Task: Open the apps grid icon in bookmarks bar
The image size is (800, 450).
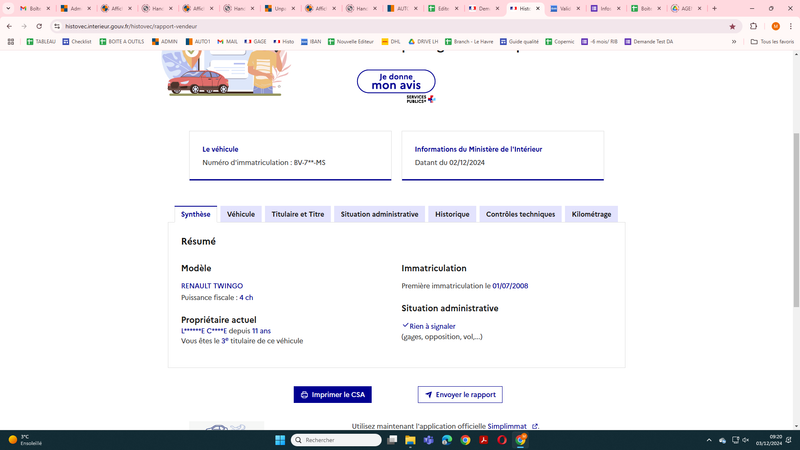Action: pyautogui.click(x=11, y=42)
